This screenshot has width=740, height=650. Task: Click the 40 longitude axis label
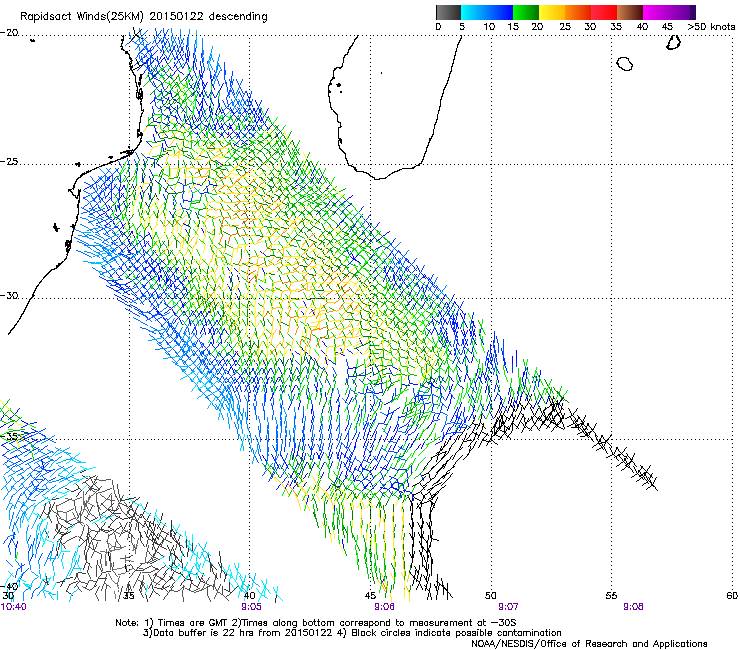[249, 596]
